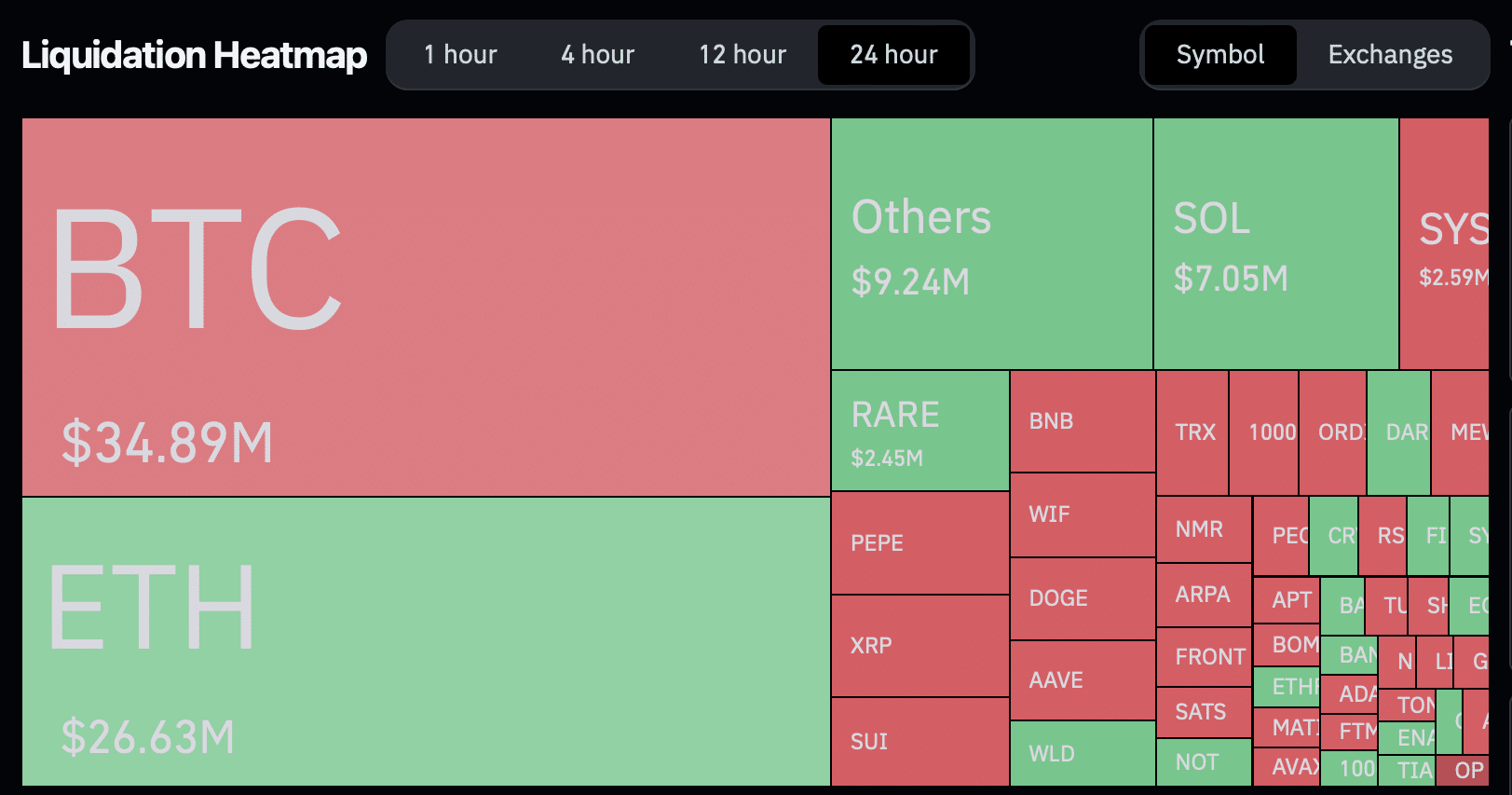Select the ETHF green tile
Viewport: 1512px width, 795px height.
(1287, 687)
